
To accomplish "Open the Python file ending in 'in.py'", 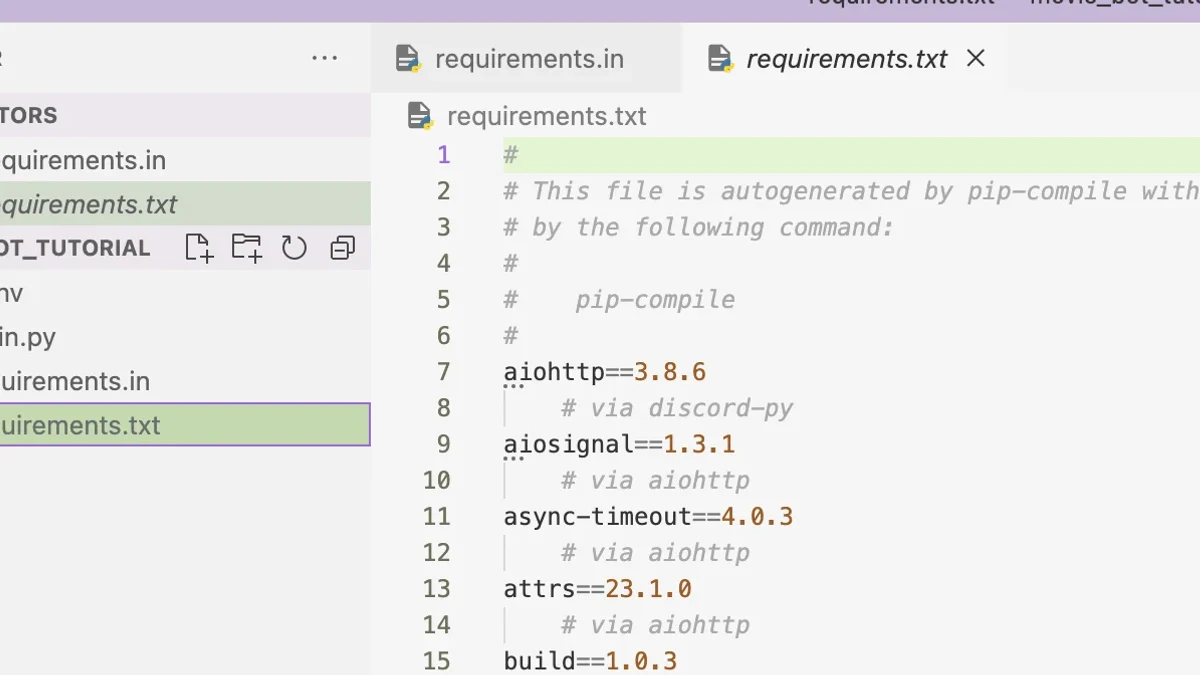I will coord(185,337).
